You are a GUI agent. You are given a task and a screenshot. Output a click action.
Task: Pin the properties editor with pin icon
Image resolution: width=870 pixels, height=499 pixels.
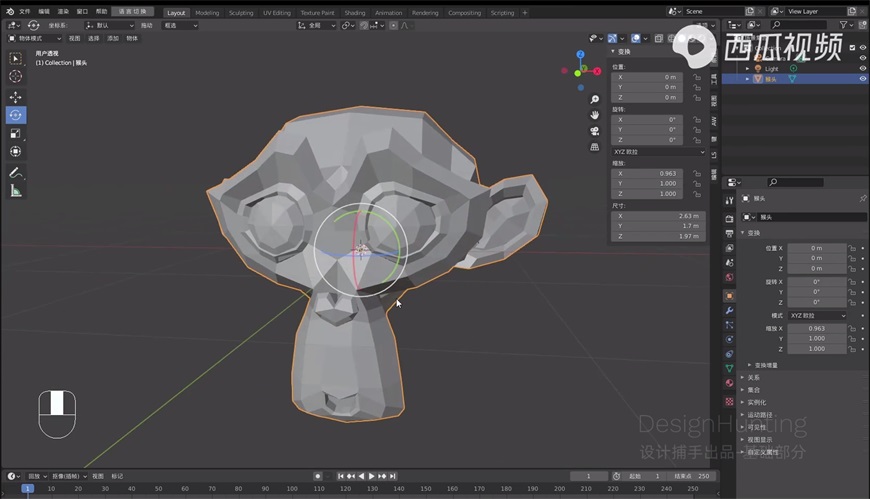(x=863, y=198)
